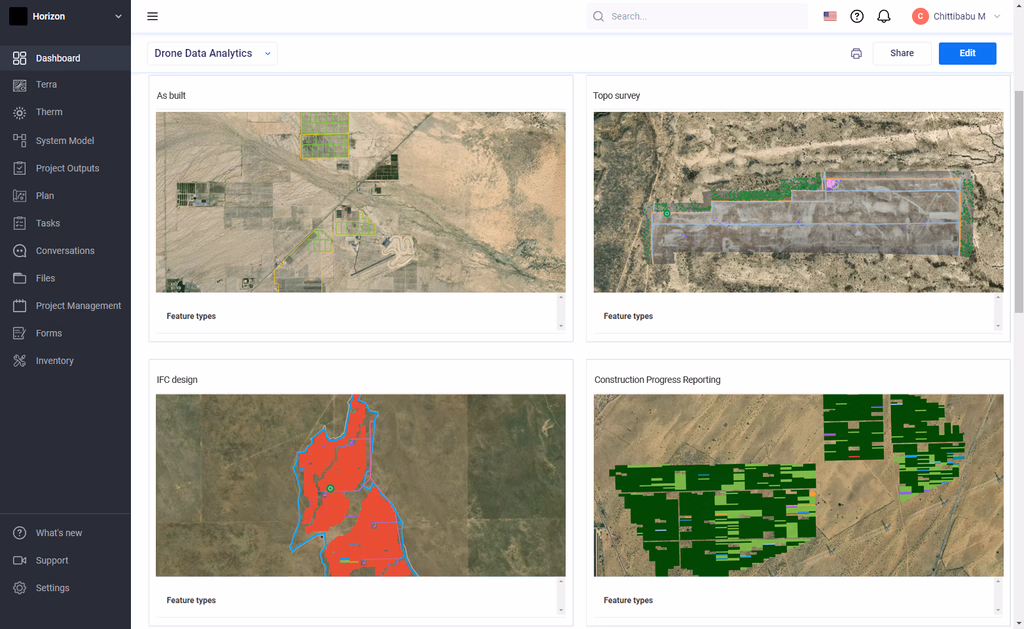Image resolution: width=1024 pixels, height=629 pixels.
Task: Click the Construction Progress feature types scrollbar
Action: [997, 596]
